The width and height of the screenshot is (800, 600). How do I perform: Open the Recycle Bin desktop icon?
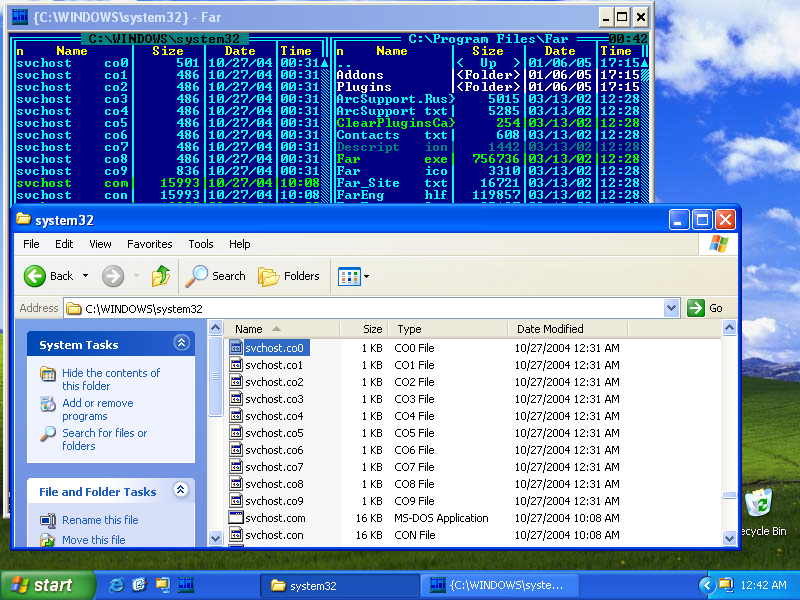click(x=760, y=504)
